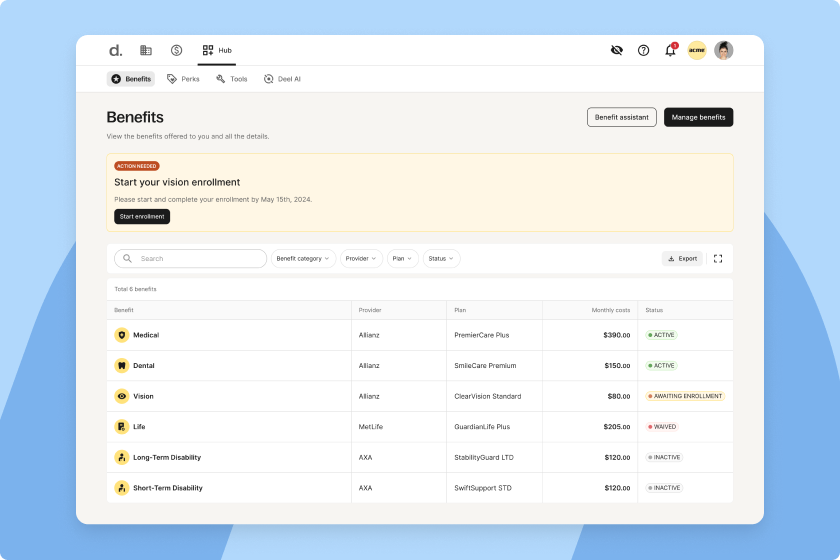Click the Export button
This screenshot has height=560, width=840.
[x=682, y=258]
